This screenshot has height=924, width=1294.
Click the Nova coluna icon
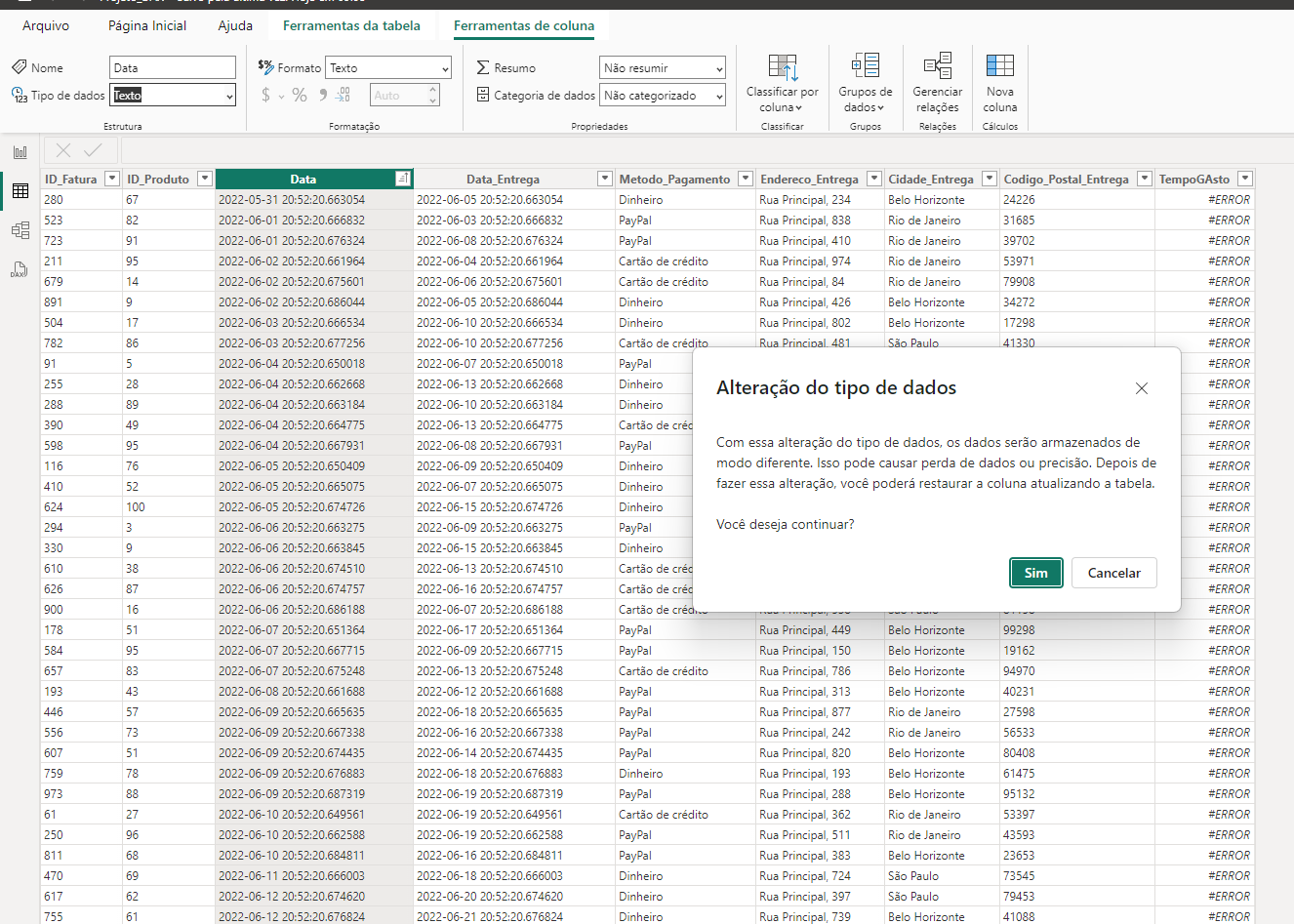pos(1000,65)
